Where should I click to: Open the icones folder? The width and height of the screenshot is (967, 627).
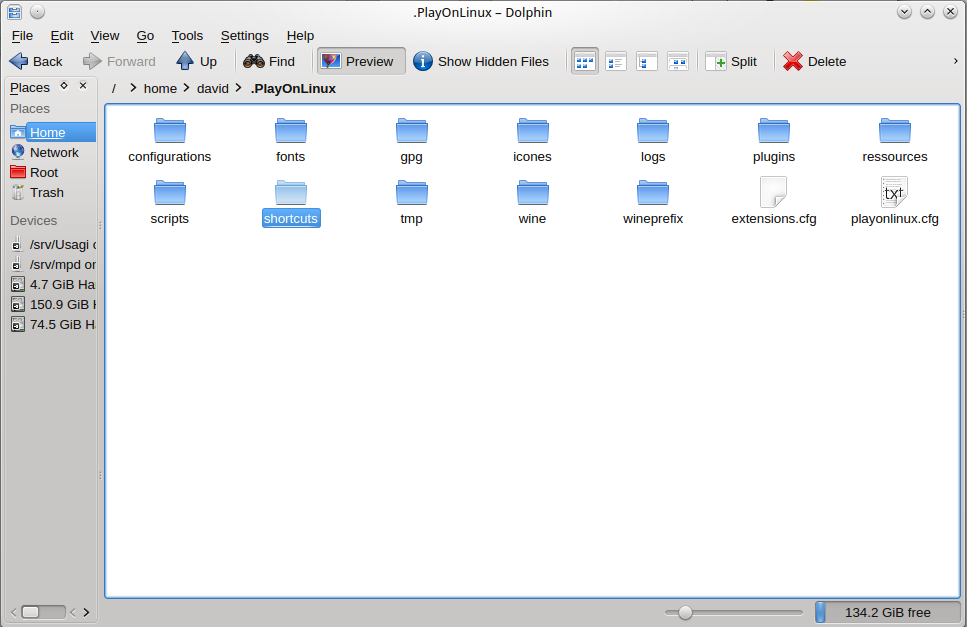pyautogui.click(x=532, y=141)
